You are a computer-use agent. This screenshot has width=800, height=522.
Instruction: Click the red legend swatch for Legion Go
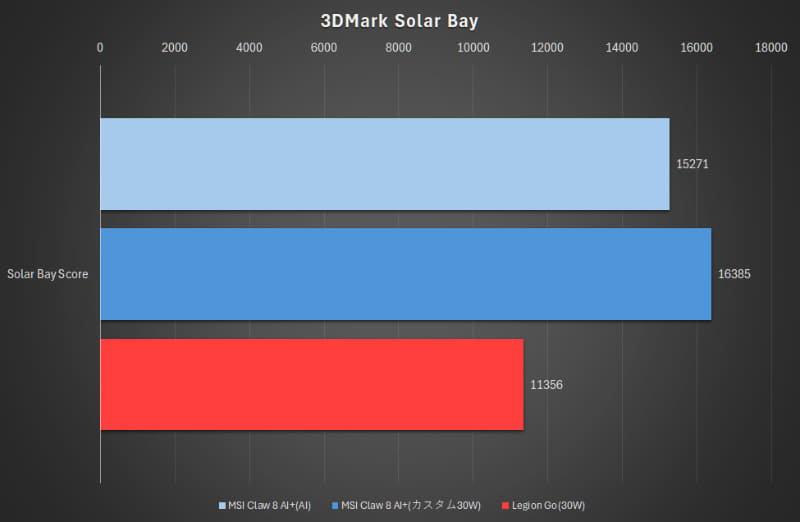point(506,506)
